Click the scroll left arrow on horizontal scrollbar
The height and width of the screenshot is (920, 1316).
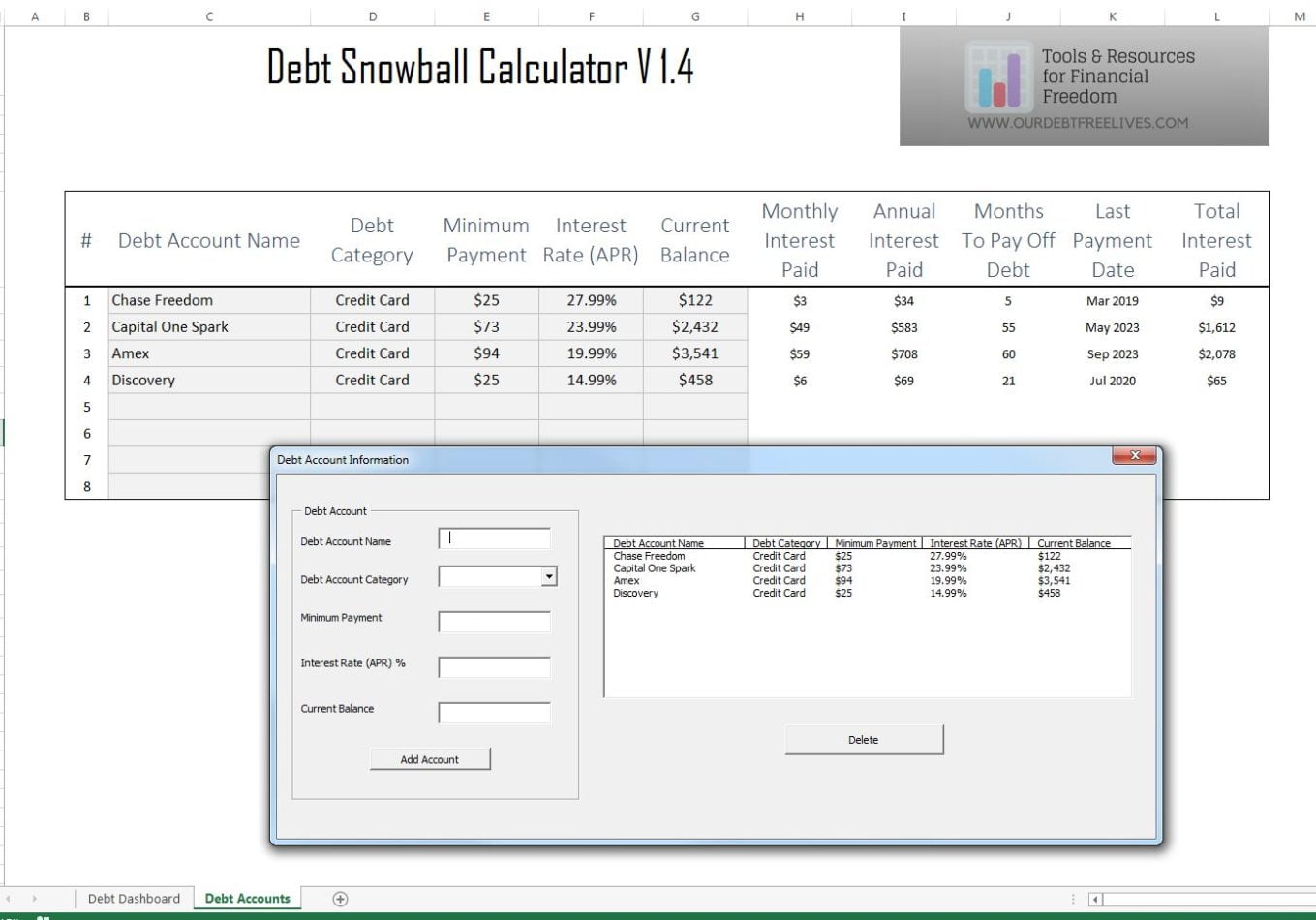[1096, 900]
